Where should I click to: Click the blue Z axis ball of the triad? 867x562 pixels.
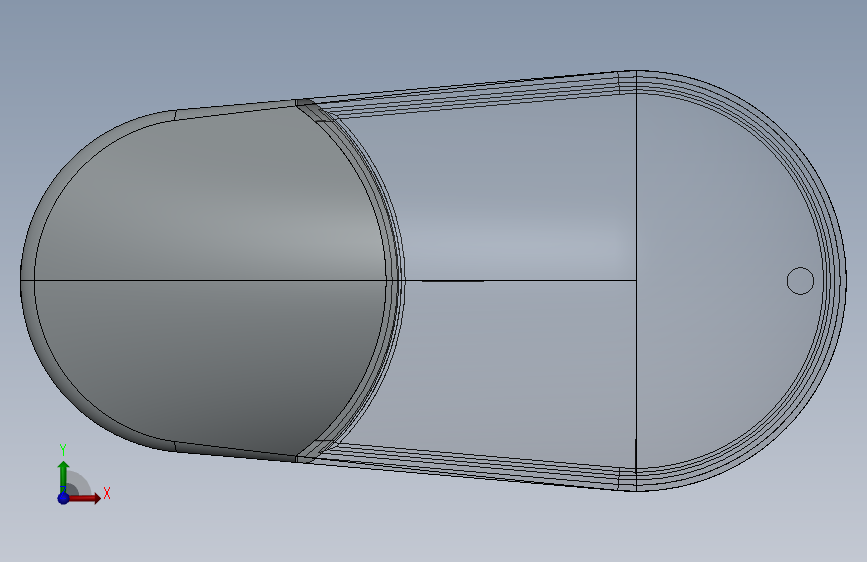63,498
